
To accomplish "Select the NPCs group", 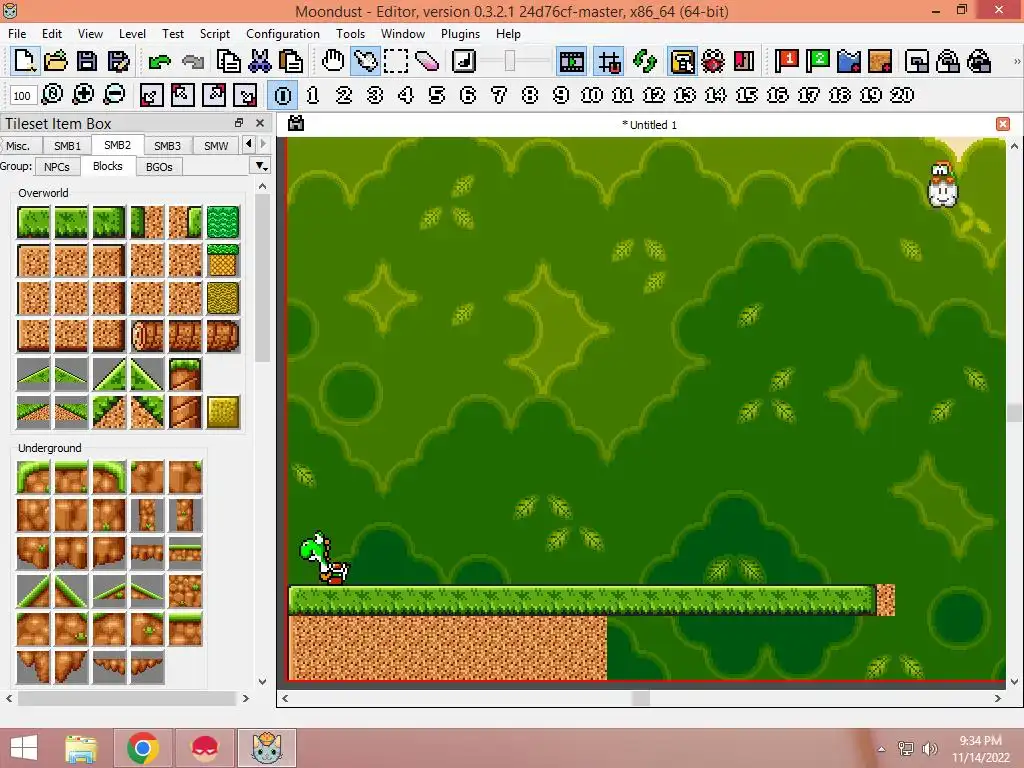I will coord(57,167).
